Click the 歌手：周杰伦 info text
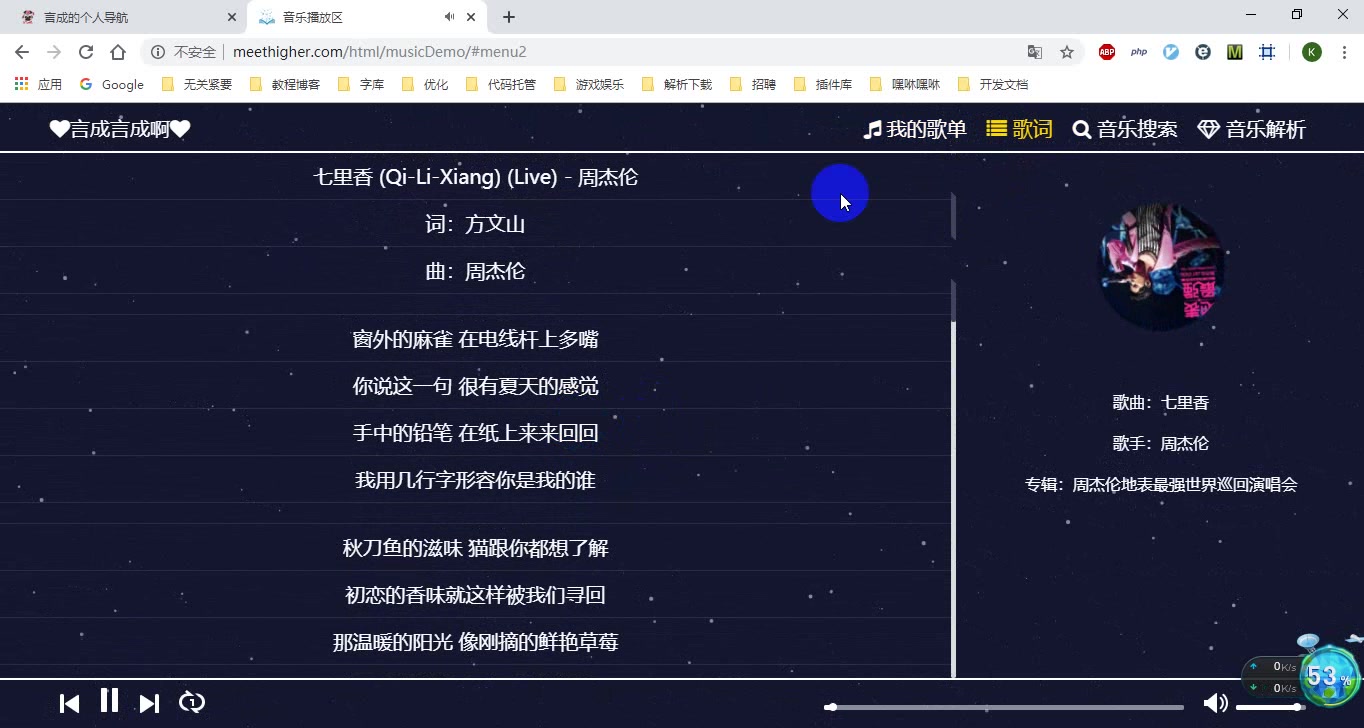This screenshot has width=1364, height=728. click(1161, 444)
